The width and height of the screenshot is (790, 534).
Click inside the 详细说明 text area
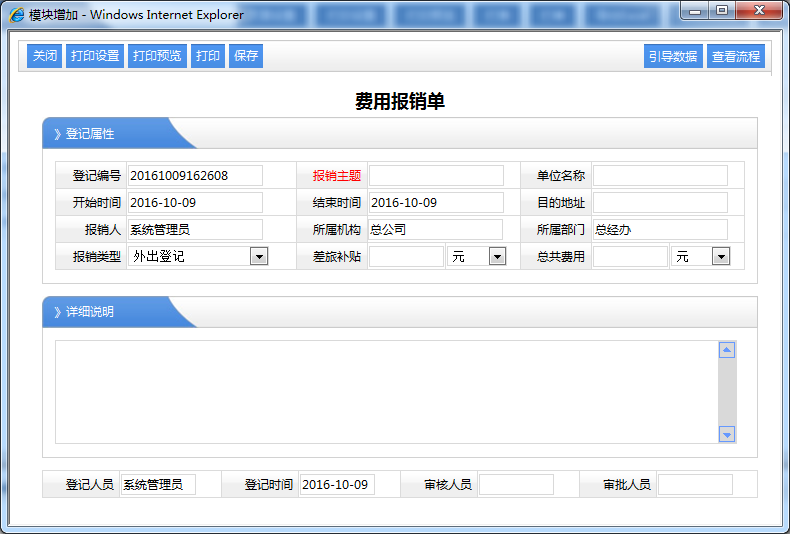point(385,391)
